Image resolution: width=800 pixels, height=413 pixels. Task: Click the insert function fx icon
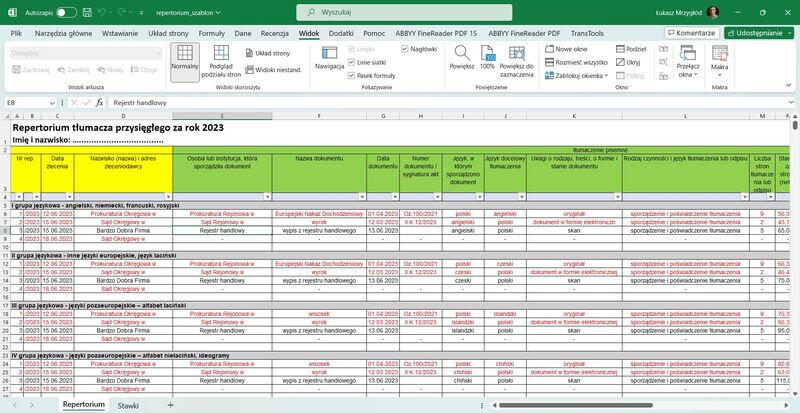(102, 103)
